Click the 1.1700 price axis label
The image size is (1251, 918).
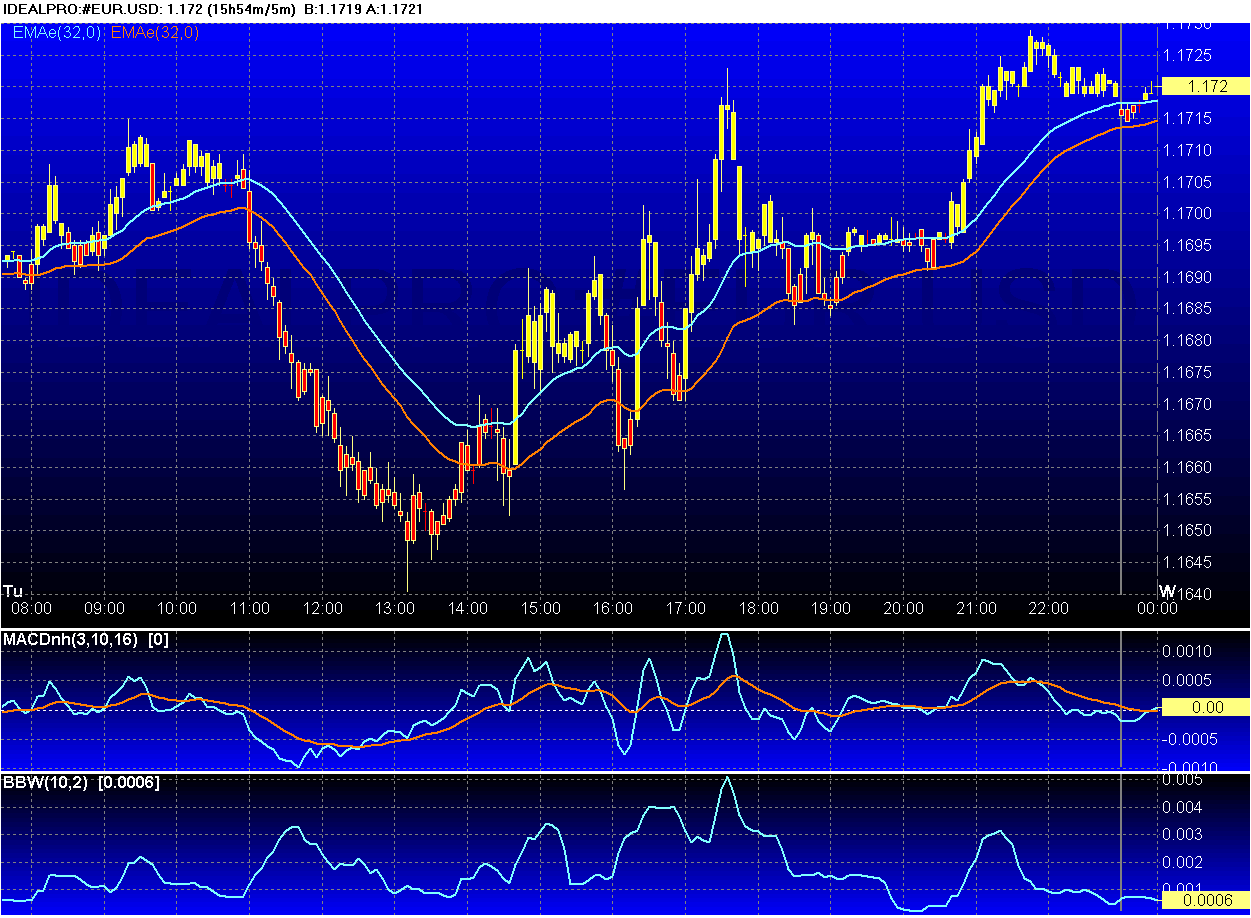point(1190,213)
